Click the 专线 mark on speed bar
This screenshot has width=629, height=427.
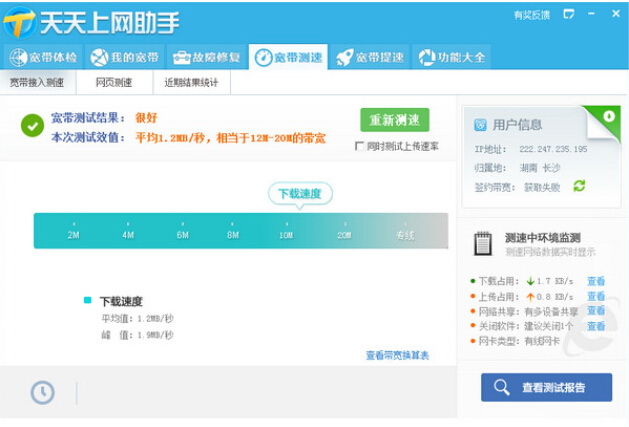click(405, 235)
